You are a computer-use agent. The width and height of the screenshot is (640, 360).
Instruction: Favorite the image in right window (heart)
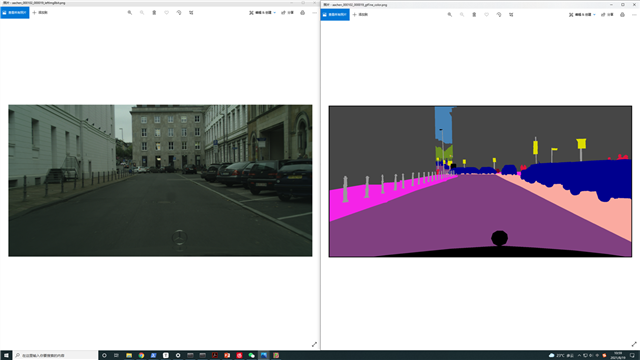pos(487,14)
